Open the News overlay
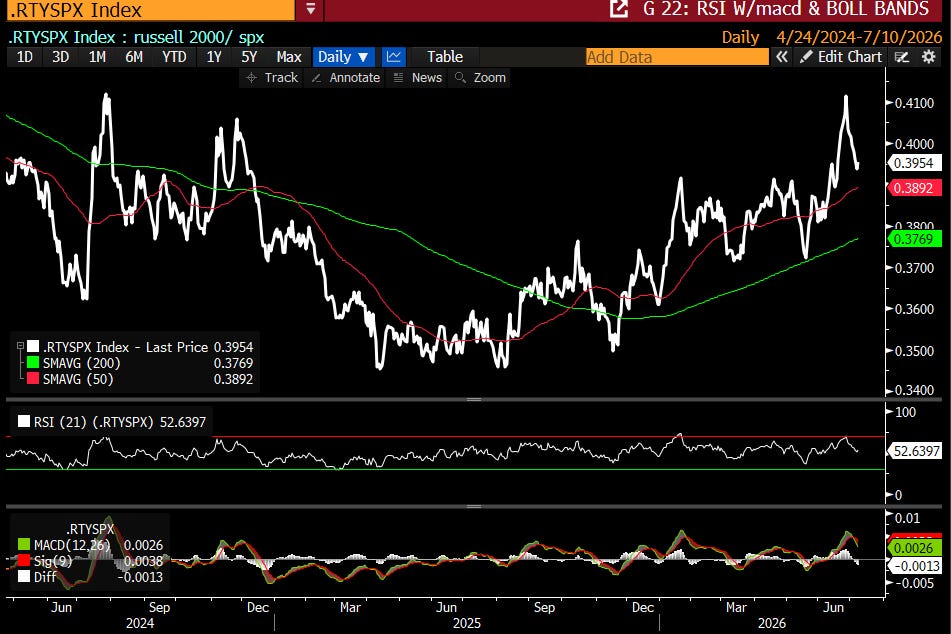Image resolution: width=951 pixels, height=634 pixels. [418, 78]
